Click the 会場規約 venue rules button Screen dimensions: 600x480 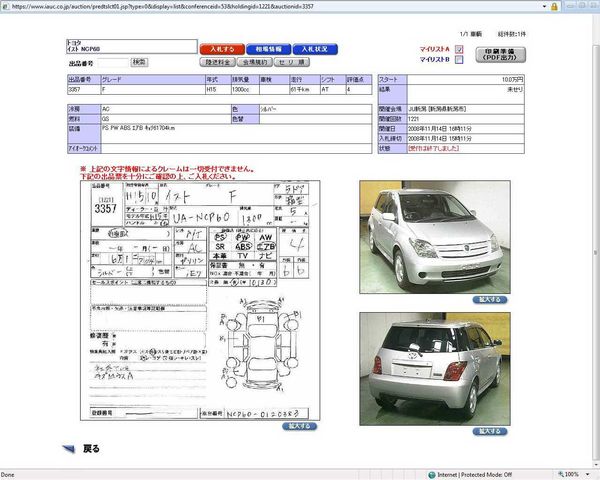(x=254, y=62)
